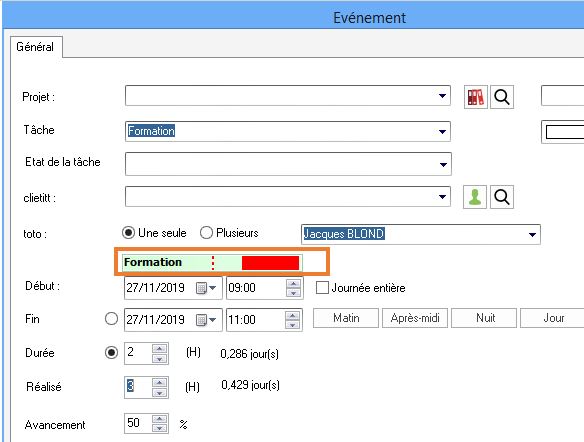Image resolution: width=584 pixels, height=442 pixels.
Task: Open the red binders project icon
Action: [x=476, y=97]
